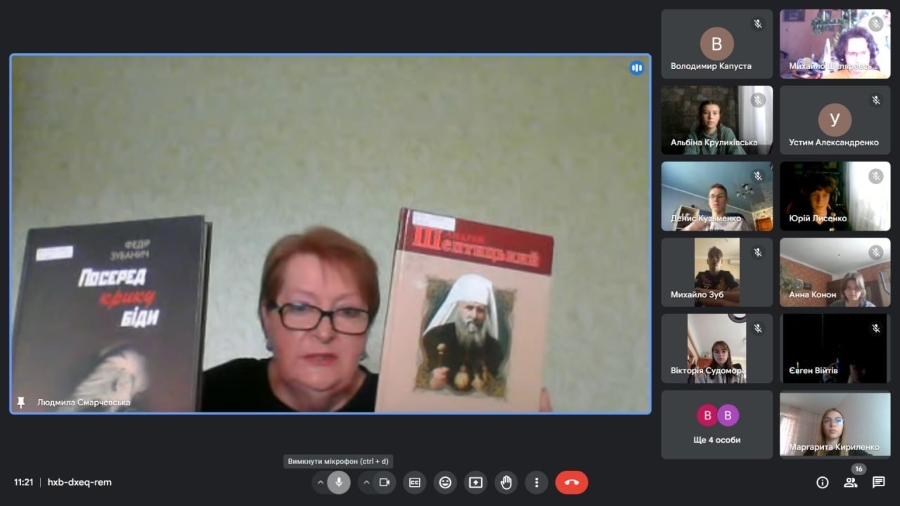Click muted mic icon on Устим Александренко tile
This screenshot has height=506, width=900.
[876, 100]
